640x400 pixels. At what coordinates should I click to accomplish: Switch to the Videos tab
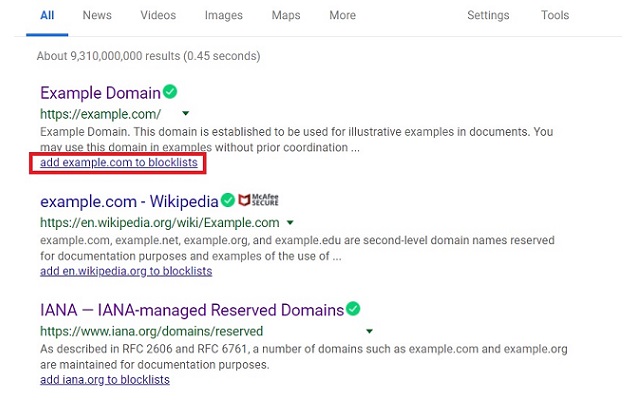point(158,16)
